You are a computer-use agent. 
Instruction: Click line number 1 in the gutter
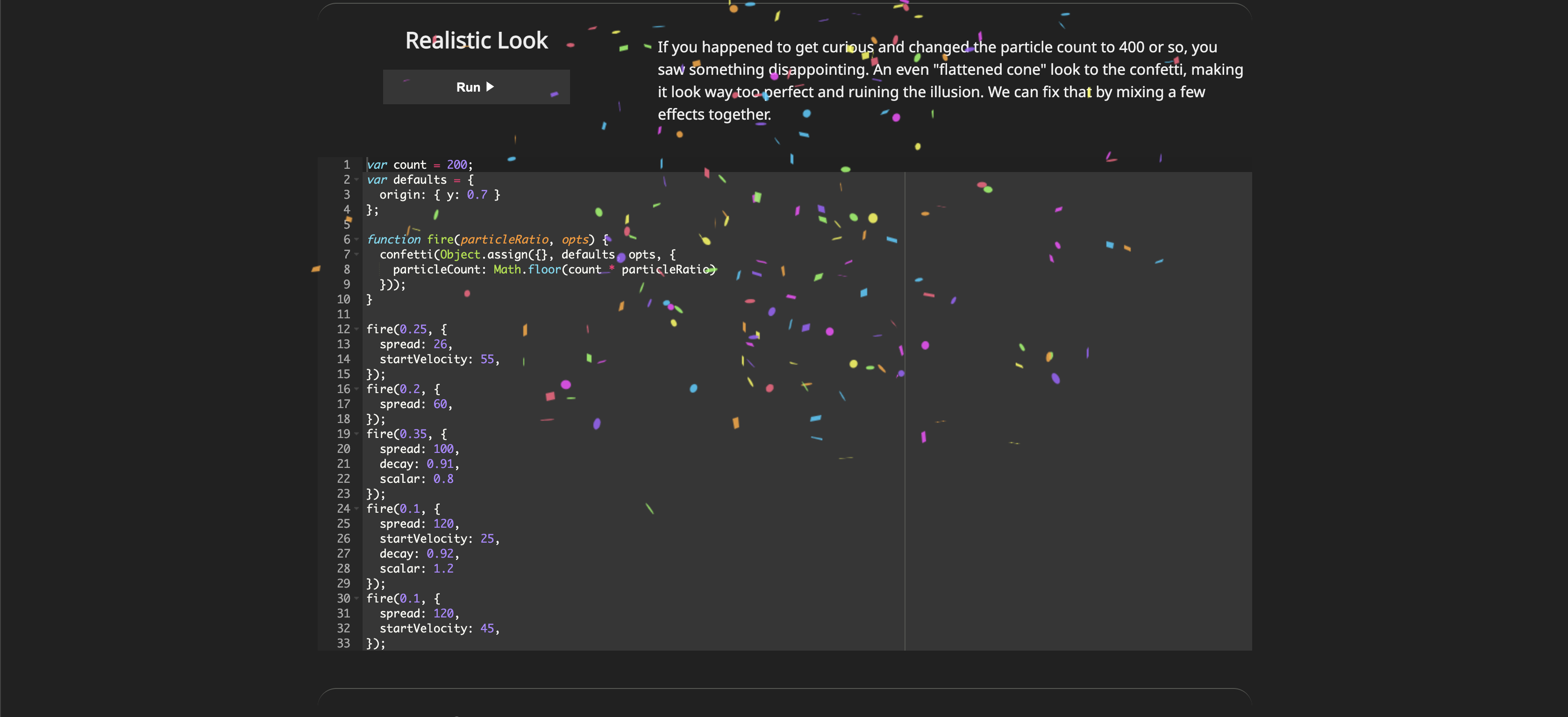pos(346,165)
